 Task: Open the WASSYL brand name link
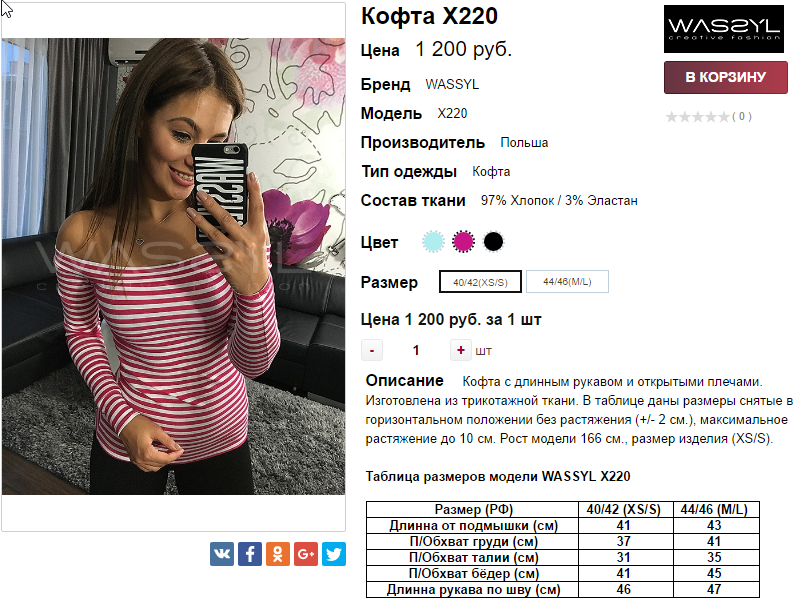pyautogui.click(x=452, y=84)
